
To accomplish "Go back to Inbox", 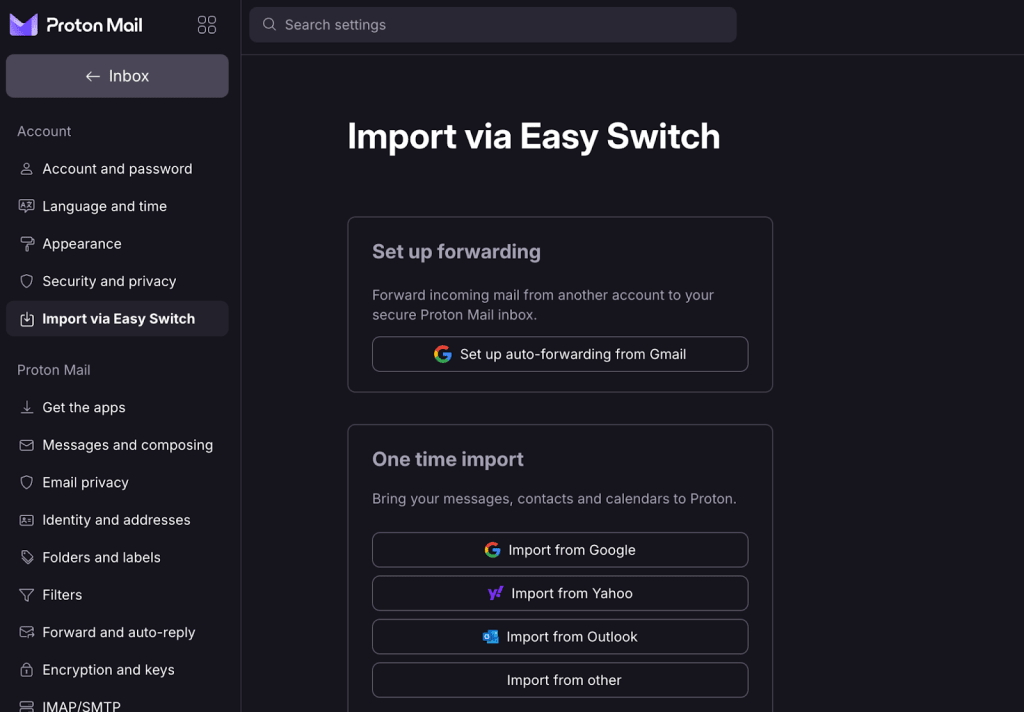I will (x=118, y=76).
